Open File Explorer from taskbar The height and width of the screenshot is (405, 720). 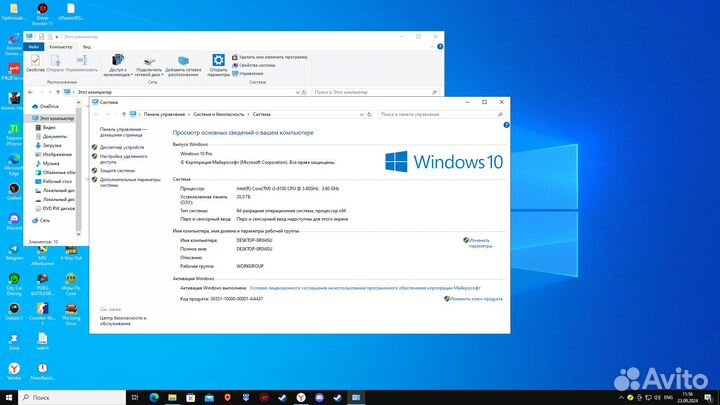click(172, 398)
